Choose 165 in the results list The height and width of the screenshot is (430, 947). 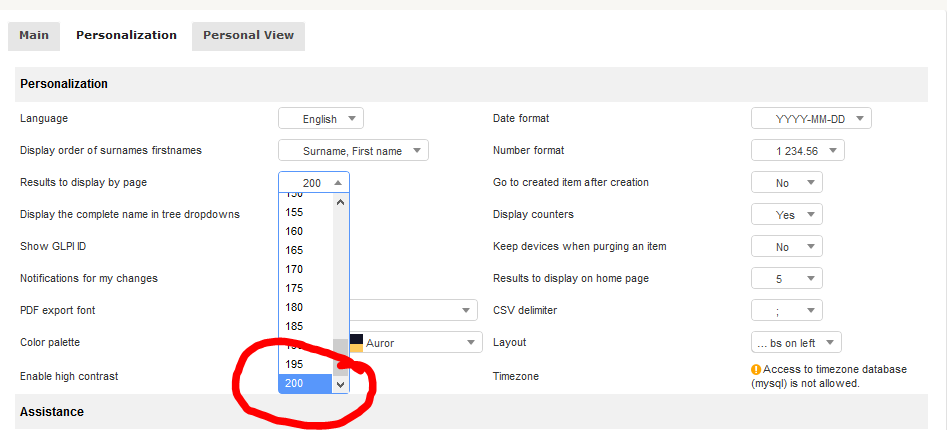[x=306, y=250]
